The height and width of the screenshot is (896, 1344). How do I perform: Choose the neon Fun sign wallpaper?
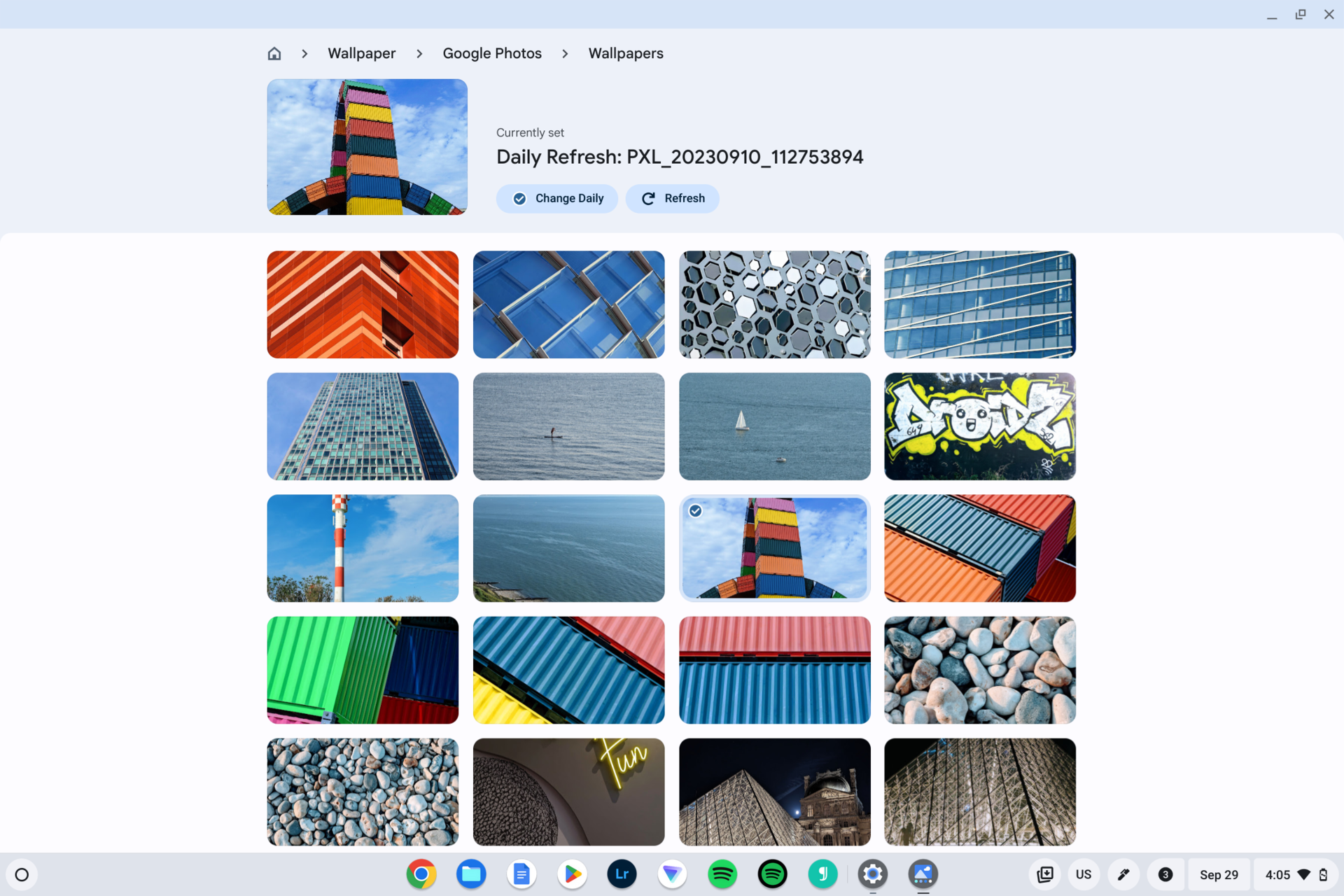568,792
